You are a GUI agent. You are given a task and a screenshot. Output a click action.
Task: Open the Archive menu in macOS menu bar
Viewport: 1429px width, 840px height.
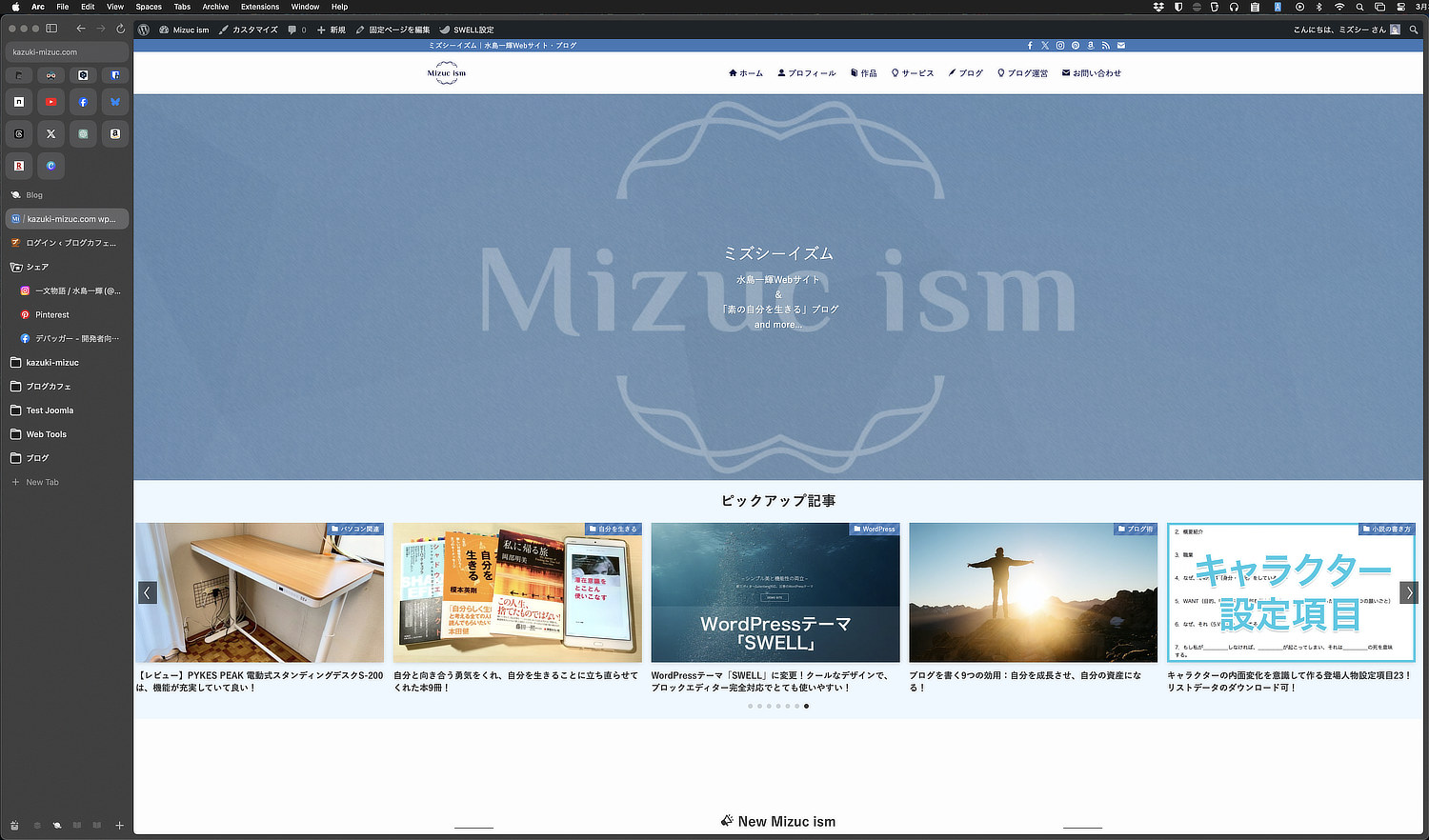(x=215, y=7)
